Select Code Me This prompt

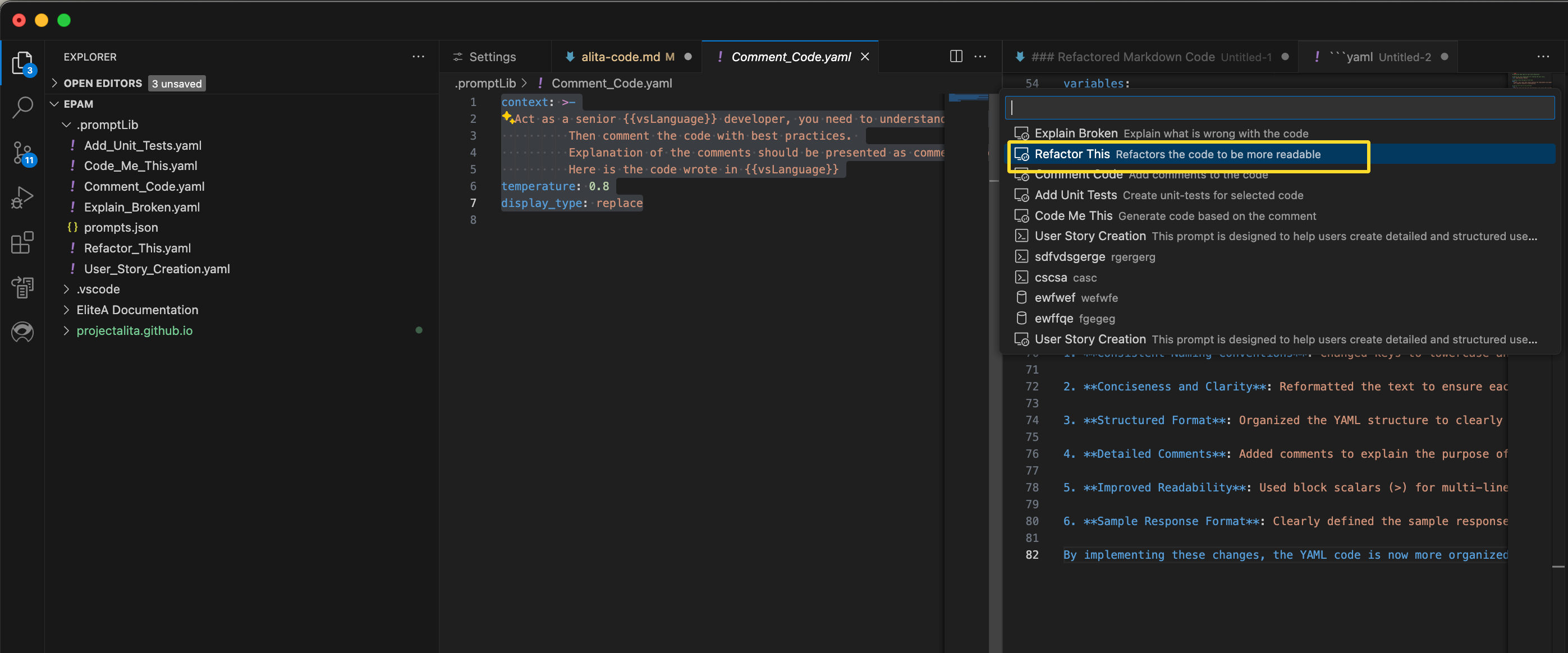[x=1280, y=215]
